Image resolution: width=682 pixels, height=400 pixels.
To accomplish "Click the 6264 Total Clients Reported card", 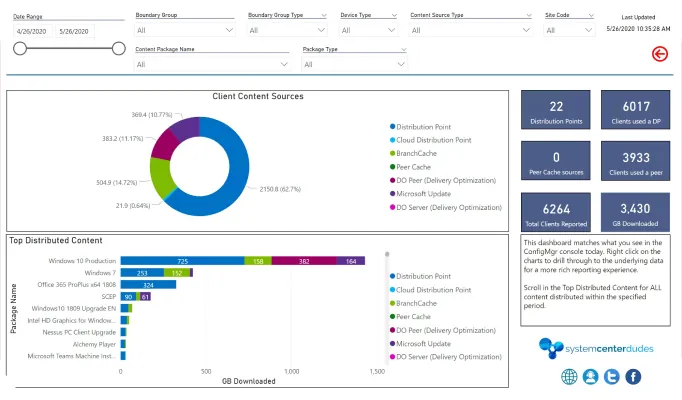I will (555, 212).
